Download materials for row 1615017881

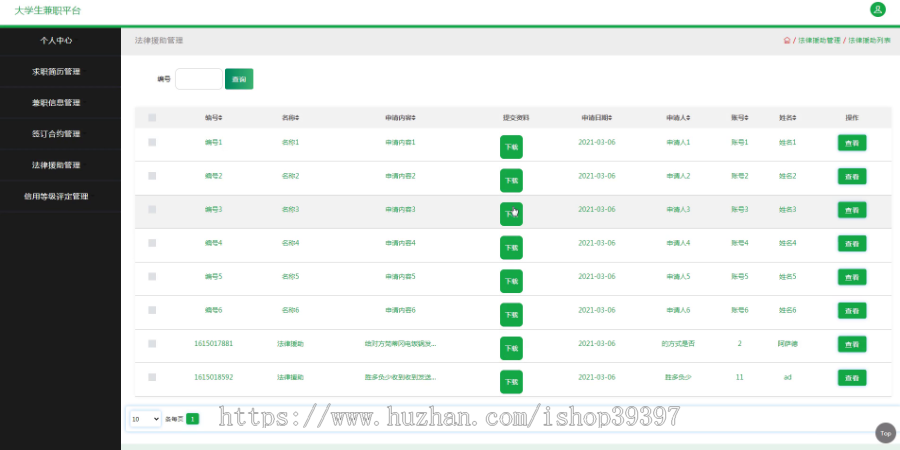(511, 348)
